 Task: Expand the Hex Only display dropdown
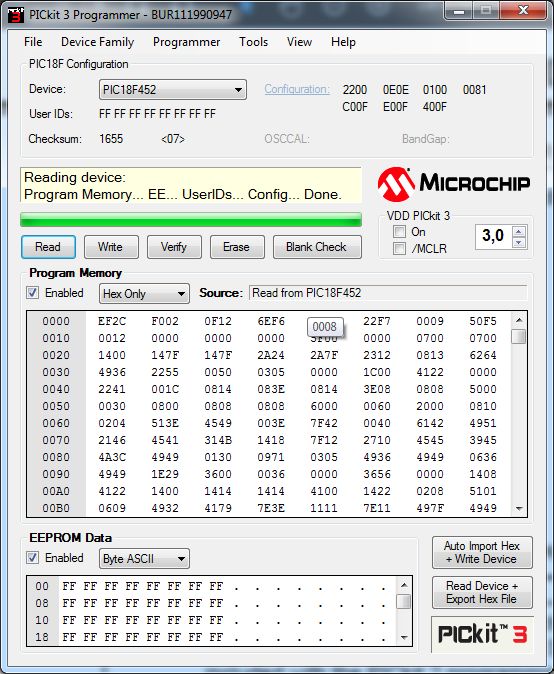144,294
